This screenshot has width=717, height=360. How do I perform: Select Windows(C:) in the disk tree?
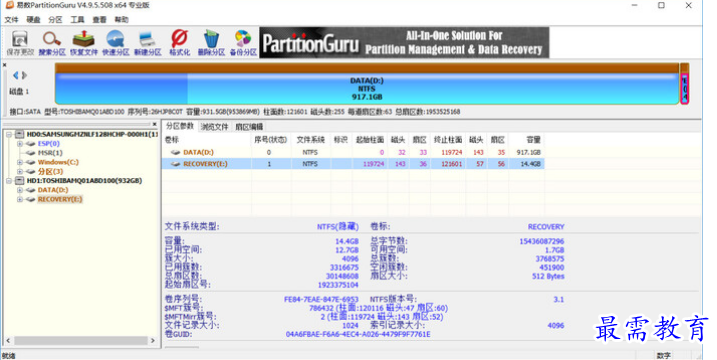(58, 162)
